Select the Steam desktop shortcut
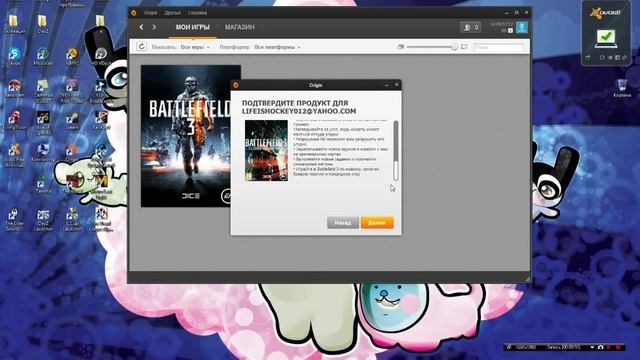The image size is (640, 360). tap(72, 121)
